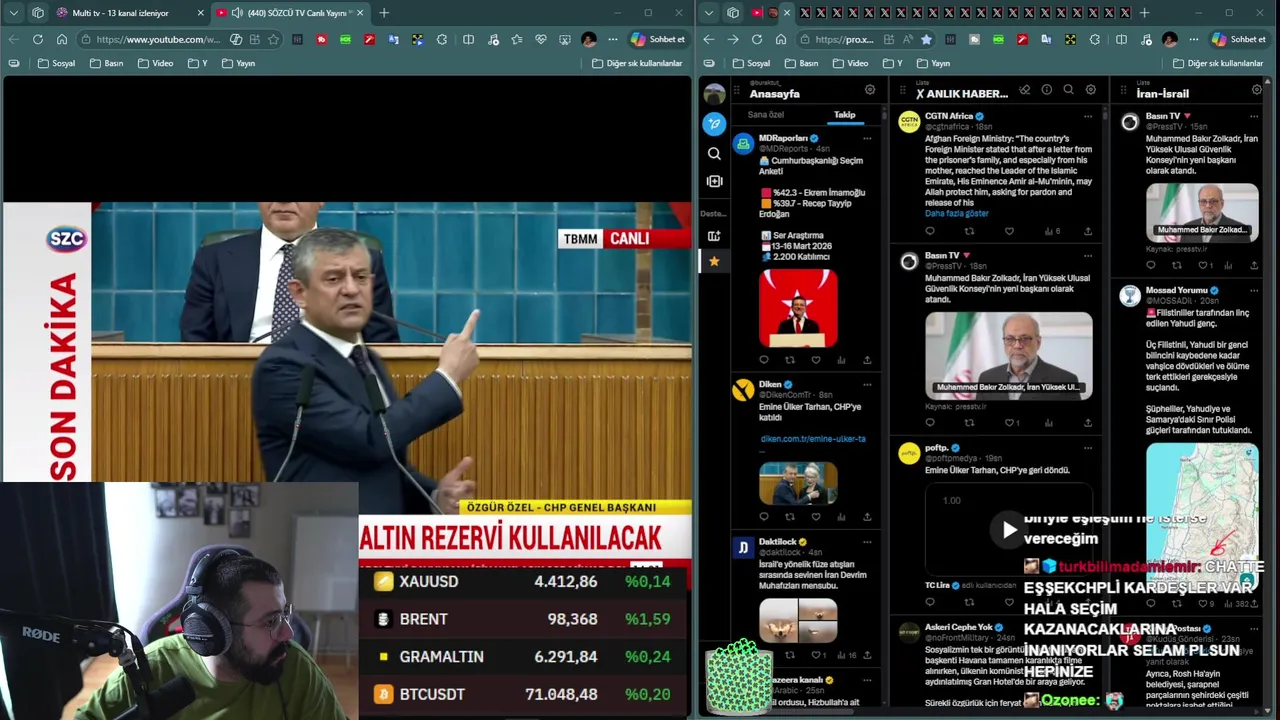Open extensions menu in YouTube window toolbar

pos(441,39)
